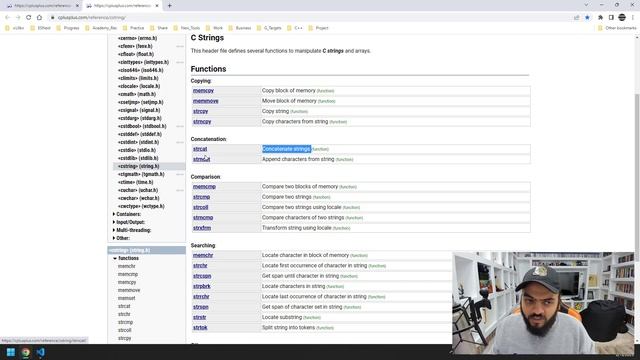640x360 pixels.
Task: Open the strncpy function link
Action: click(x=202, y=122)
